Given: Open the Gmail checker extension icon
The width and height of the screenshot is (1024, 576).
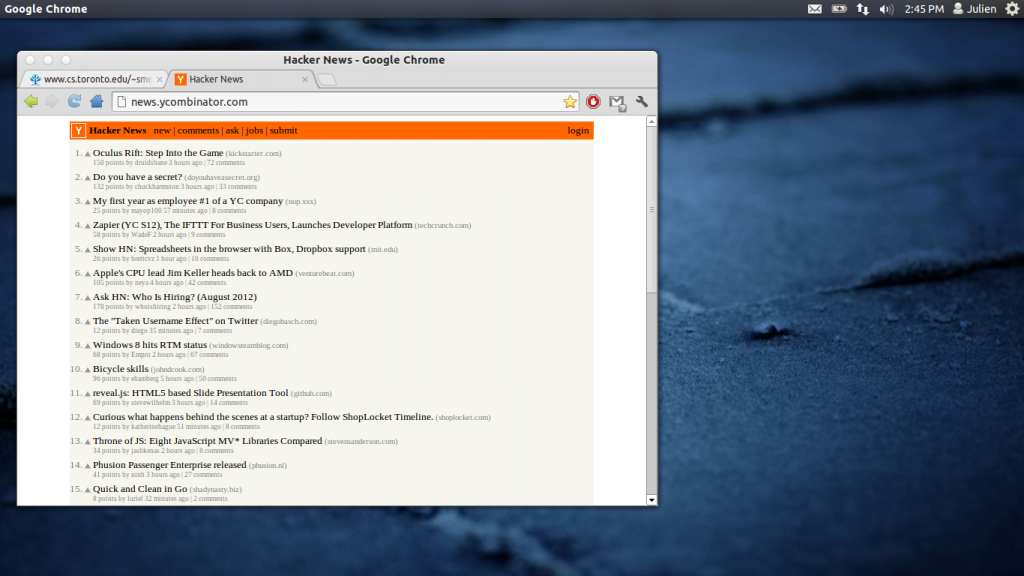Looking at the screenshot, I should pyautogui.click(x=618, y=102).
